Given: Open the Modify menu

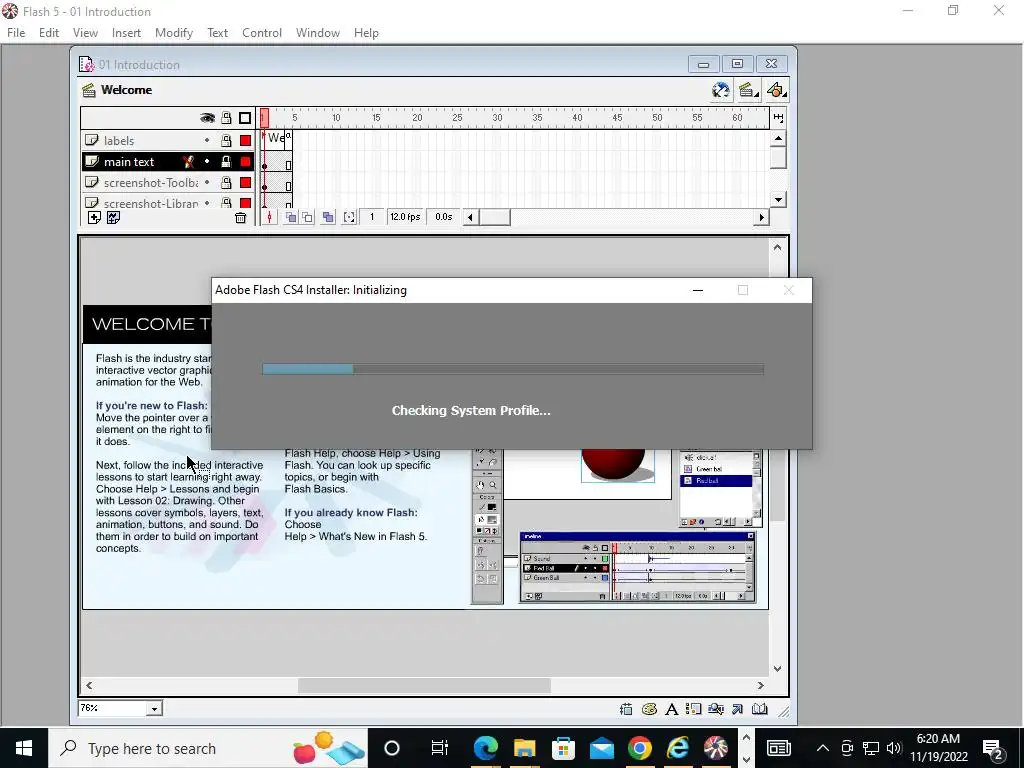Looking at the screenshot, I should (174, 33).
